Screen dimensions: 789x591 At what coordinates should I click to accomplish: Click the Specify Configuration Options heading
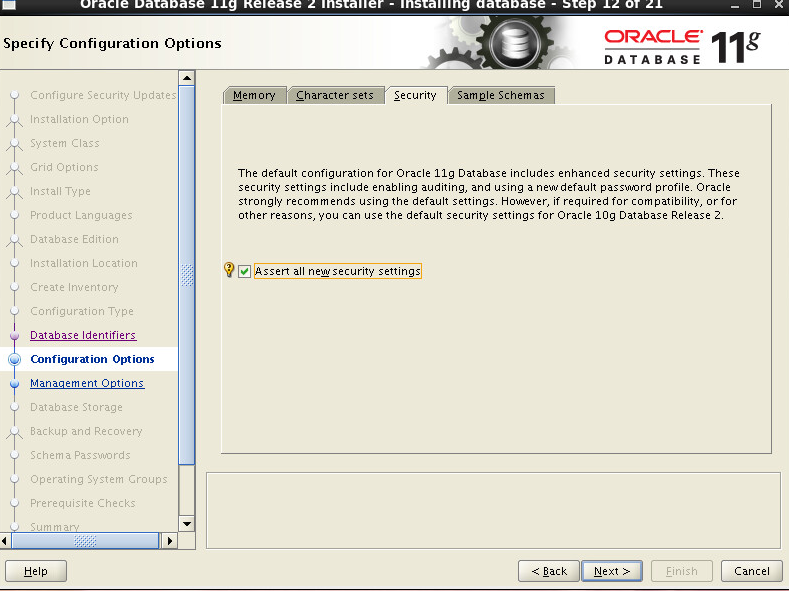coord(112,44)
